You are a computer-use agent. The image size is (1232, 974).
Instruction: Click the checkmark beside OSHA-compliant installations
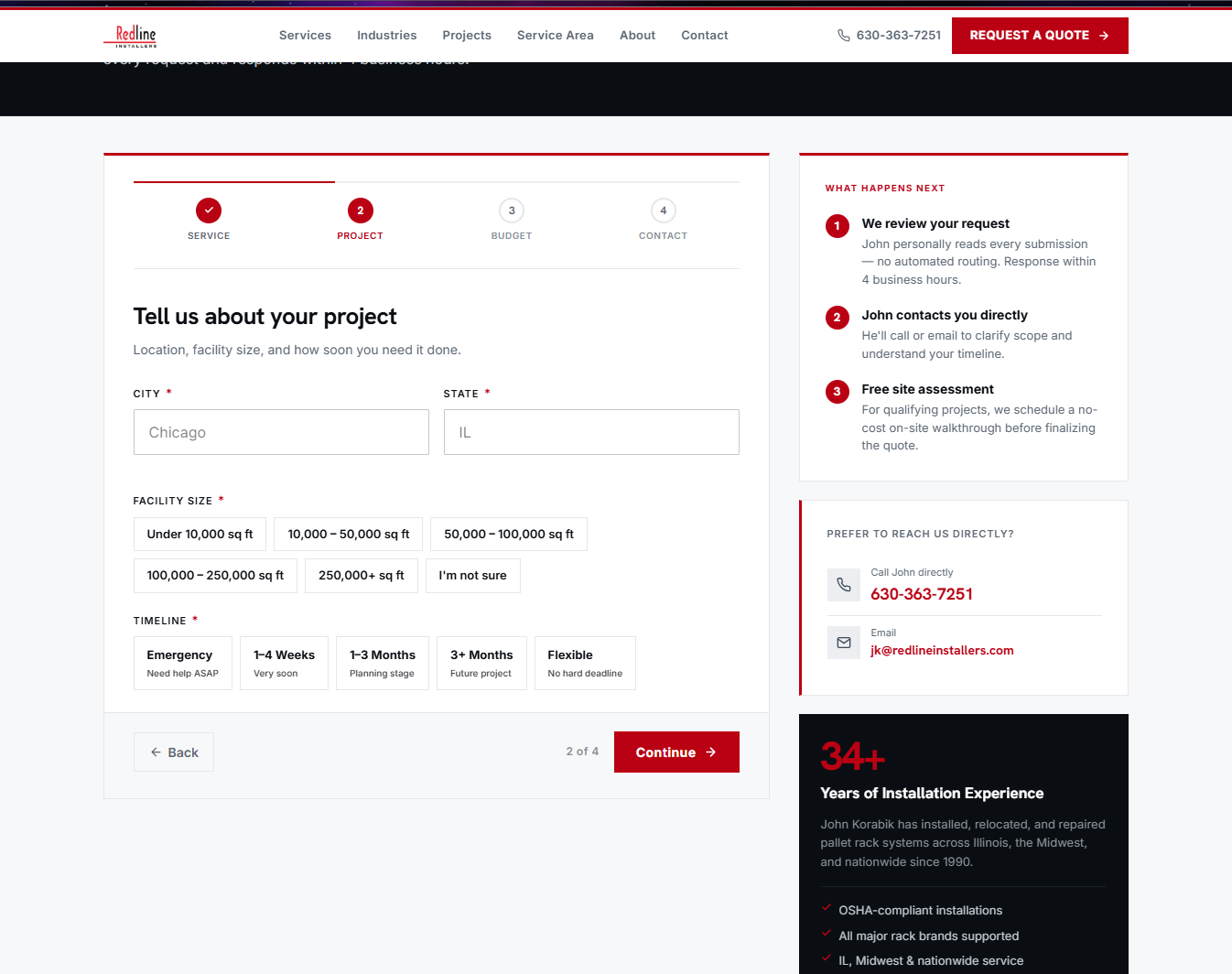pyautogui.click(x=827, y=908)
